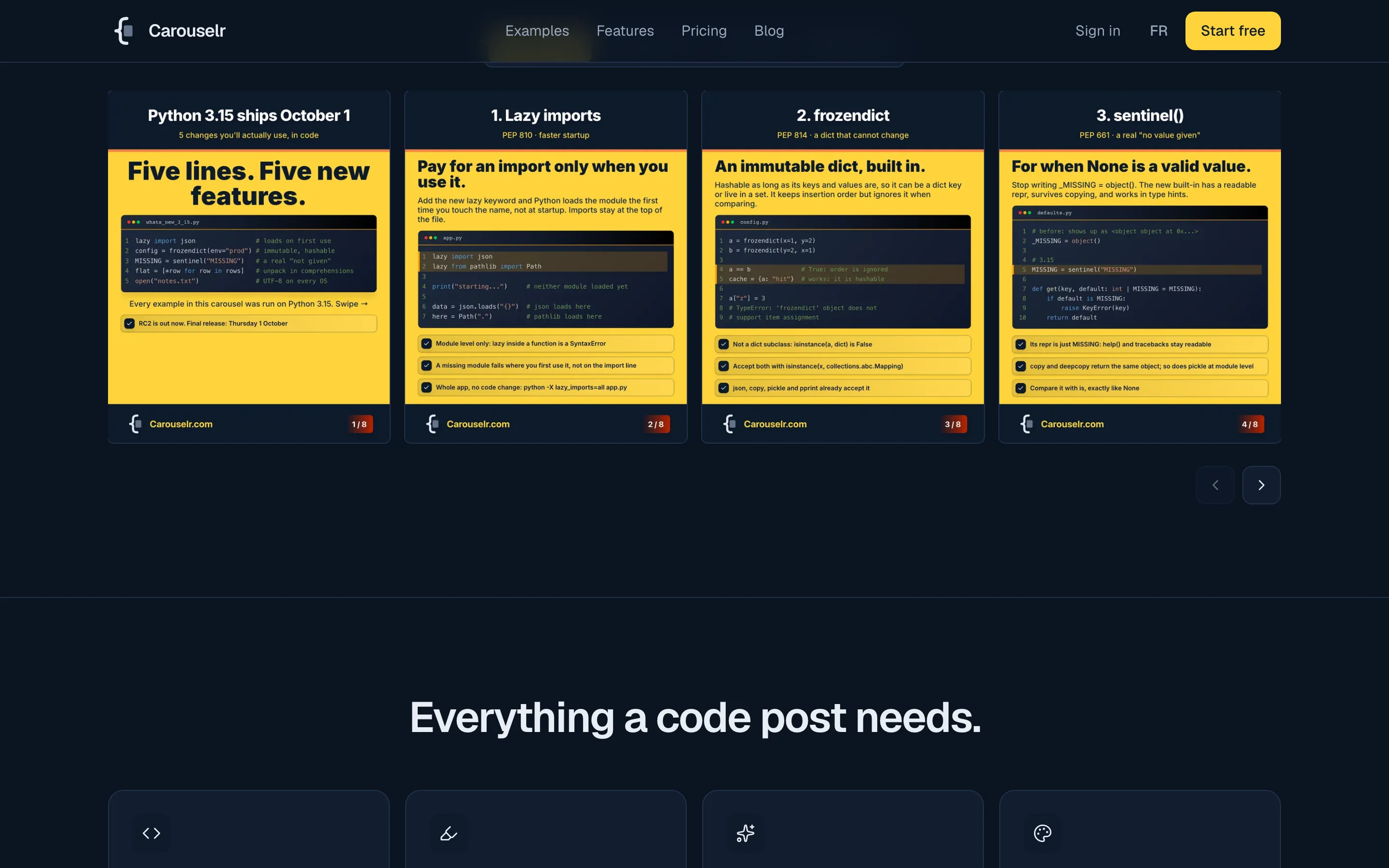Click checkbox beside Whole app, no code change
This screenshot has width=1389, height=868.
point(426,387)
